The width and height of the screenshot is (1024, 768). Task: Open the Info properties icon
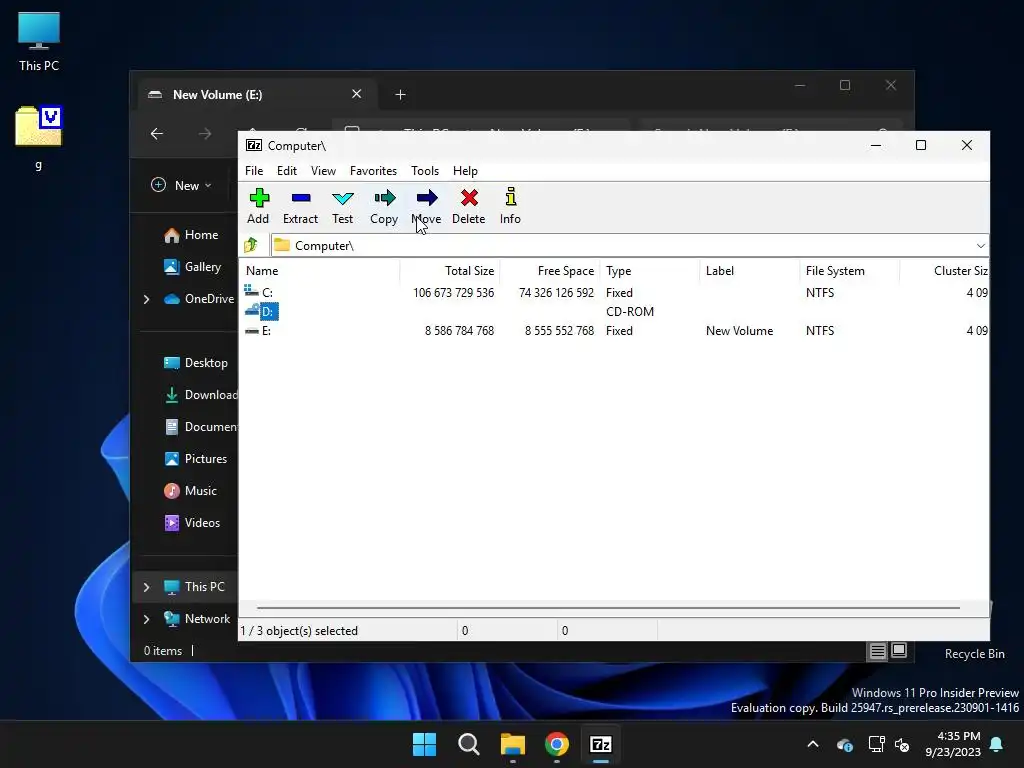(510, 206)
